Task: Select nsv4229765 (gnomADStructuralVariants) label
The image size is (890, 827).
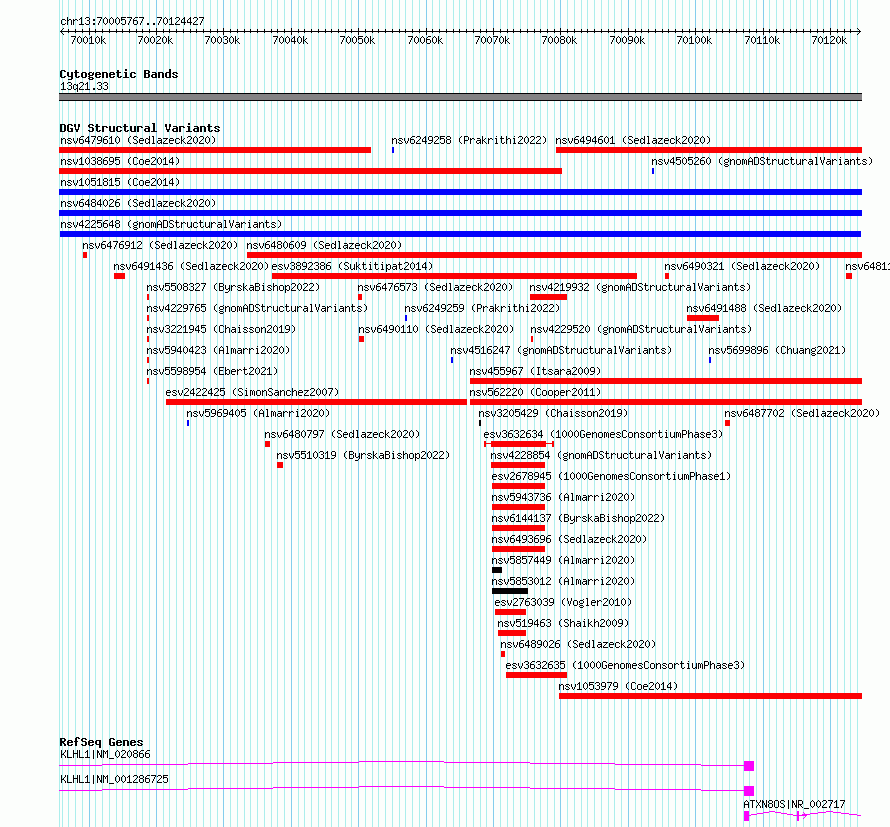Action: tap(257, 308)
